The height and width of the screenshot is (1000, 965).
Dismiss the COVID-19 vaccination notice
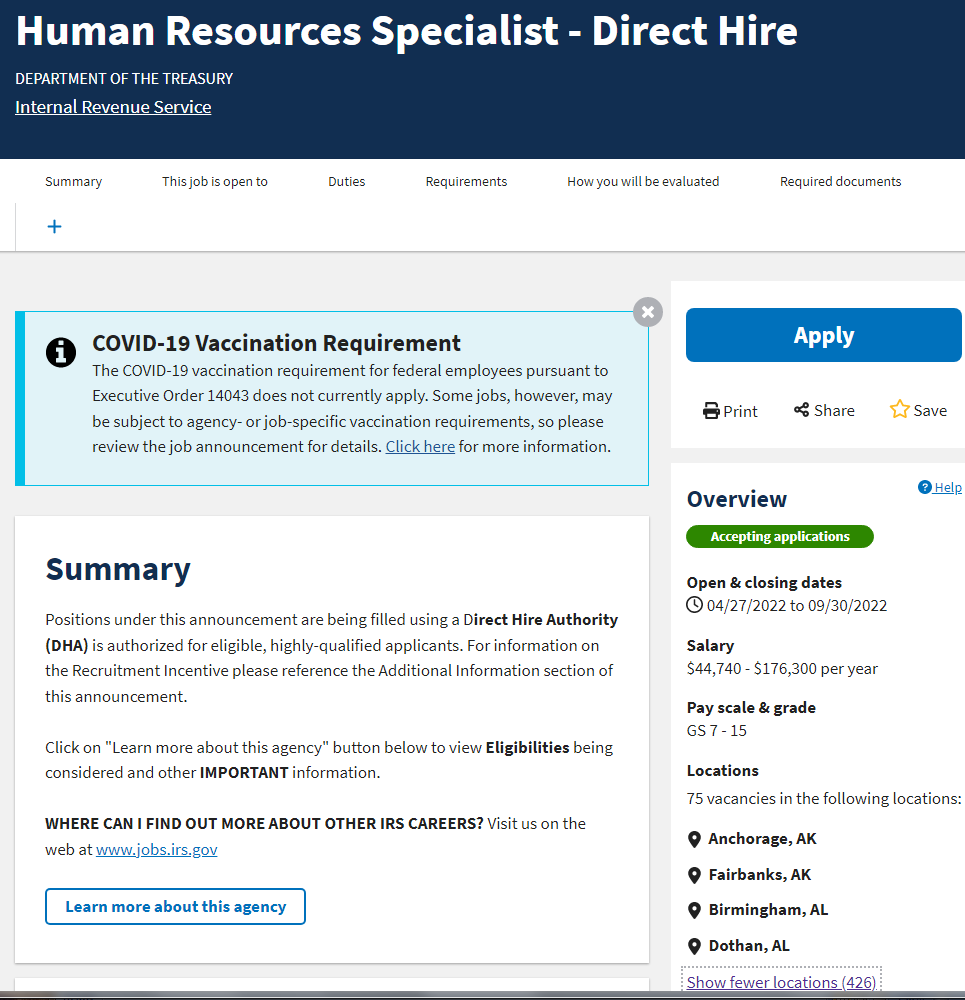pos(648,312)
